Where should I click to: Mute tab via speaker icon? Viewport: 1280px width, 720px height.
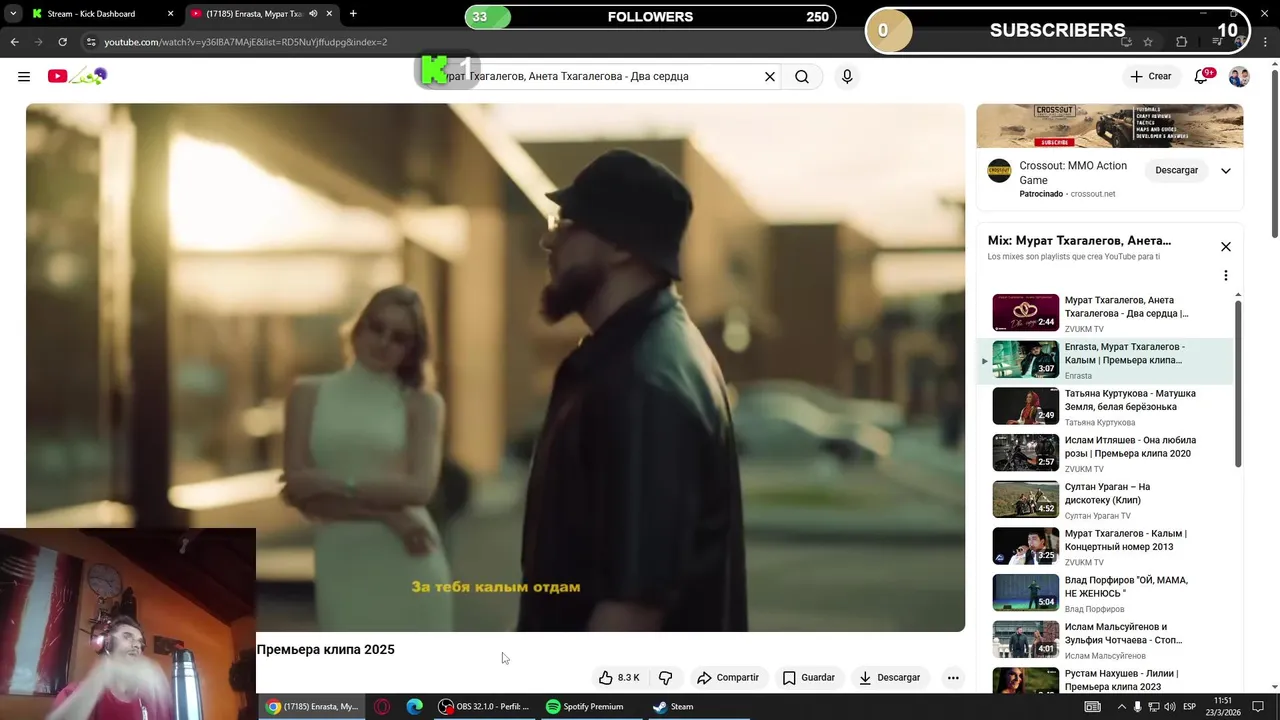[313, 14]
